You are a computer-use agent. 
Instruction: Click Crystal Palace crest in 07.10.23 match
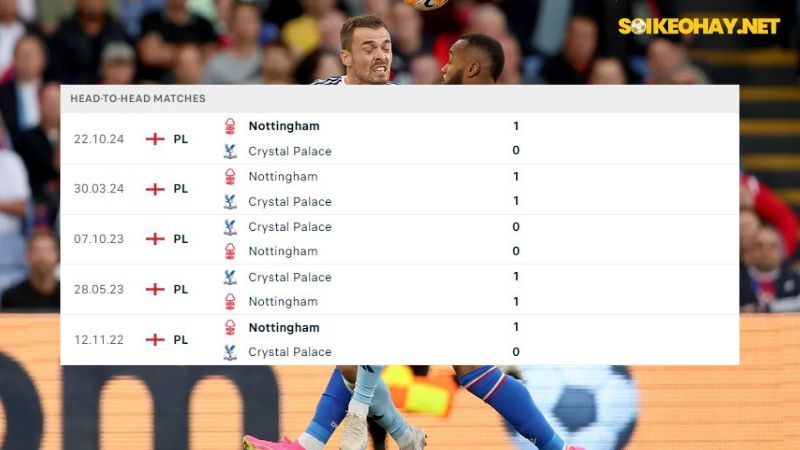[x=230, y=227]
